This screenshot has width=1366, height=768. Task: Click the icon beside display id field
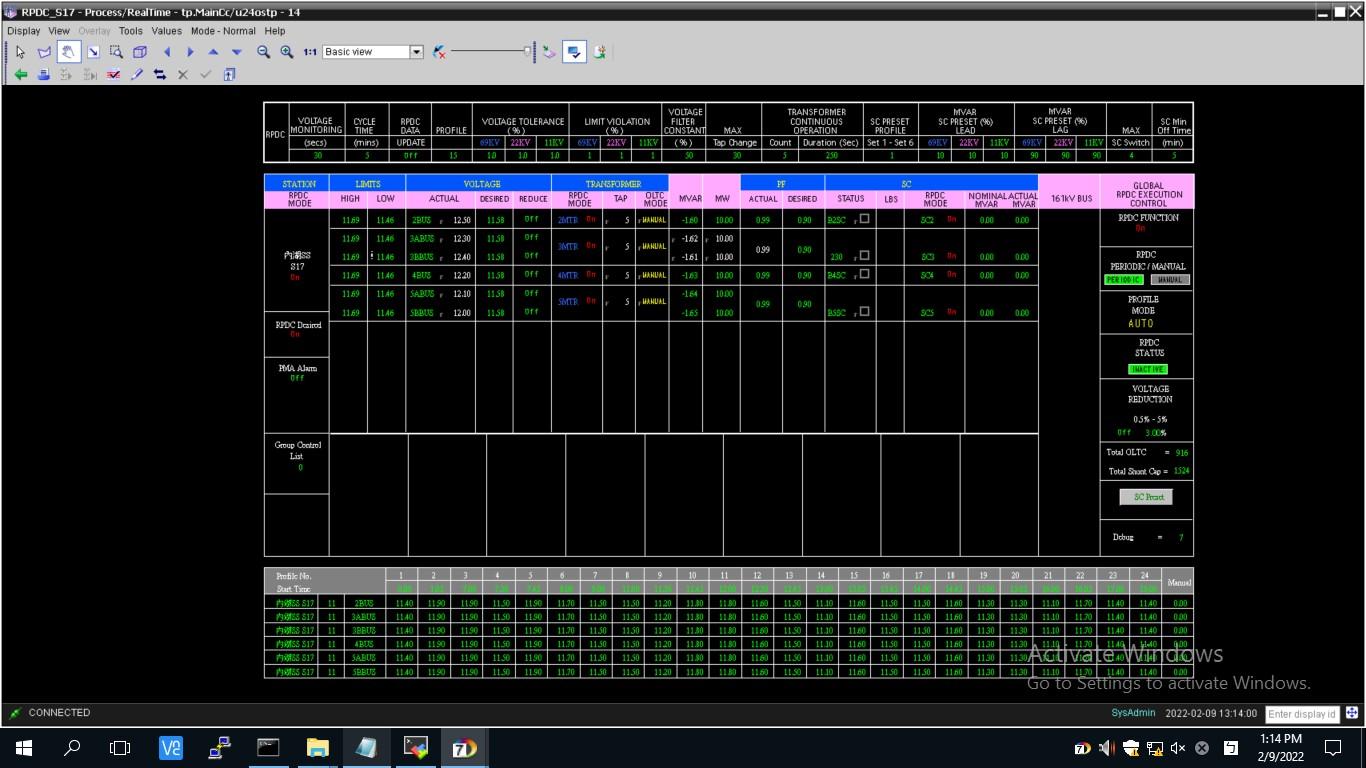(x=1352, y=713)
